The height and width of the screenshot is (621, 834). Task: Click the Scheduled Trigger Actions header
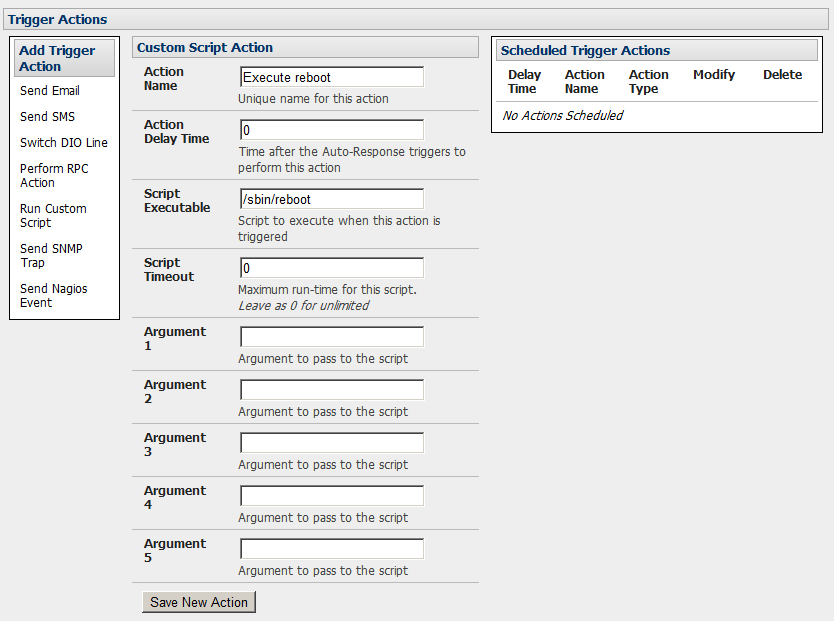(x=585, y=51)
